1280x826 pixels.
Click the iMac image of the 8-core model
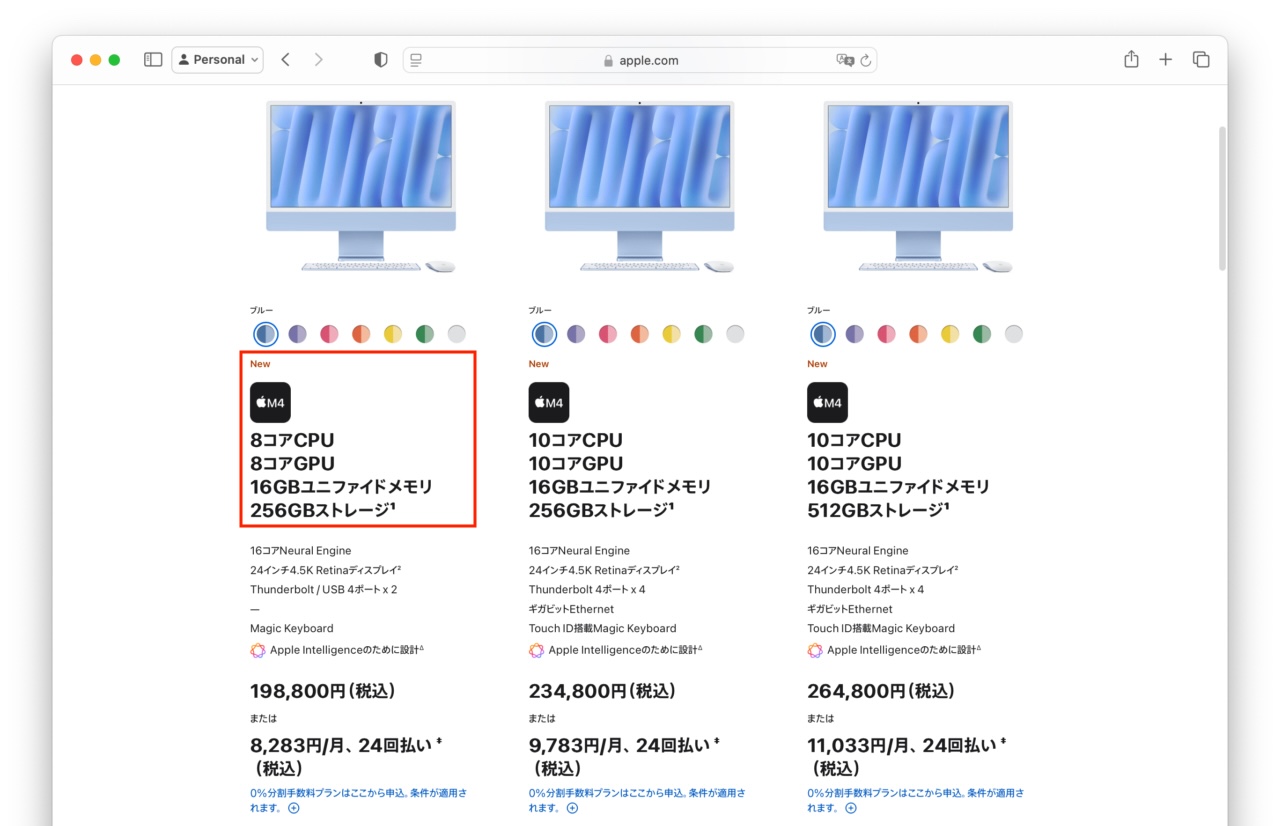(x=361, y=186)
